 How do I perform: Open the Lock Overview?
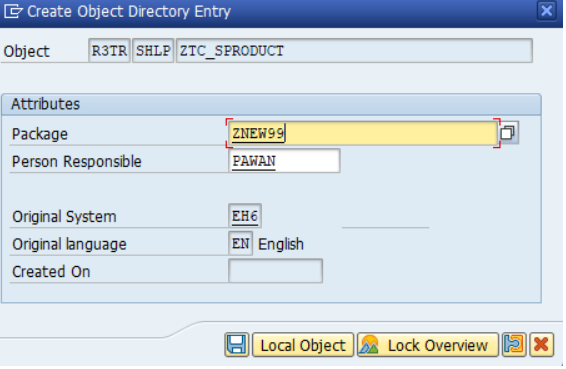pos(428,345)
